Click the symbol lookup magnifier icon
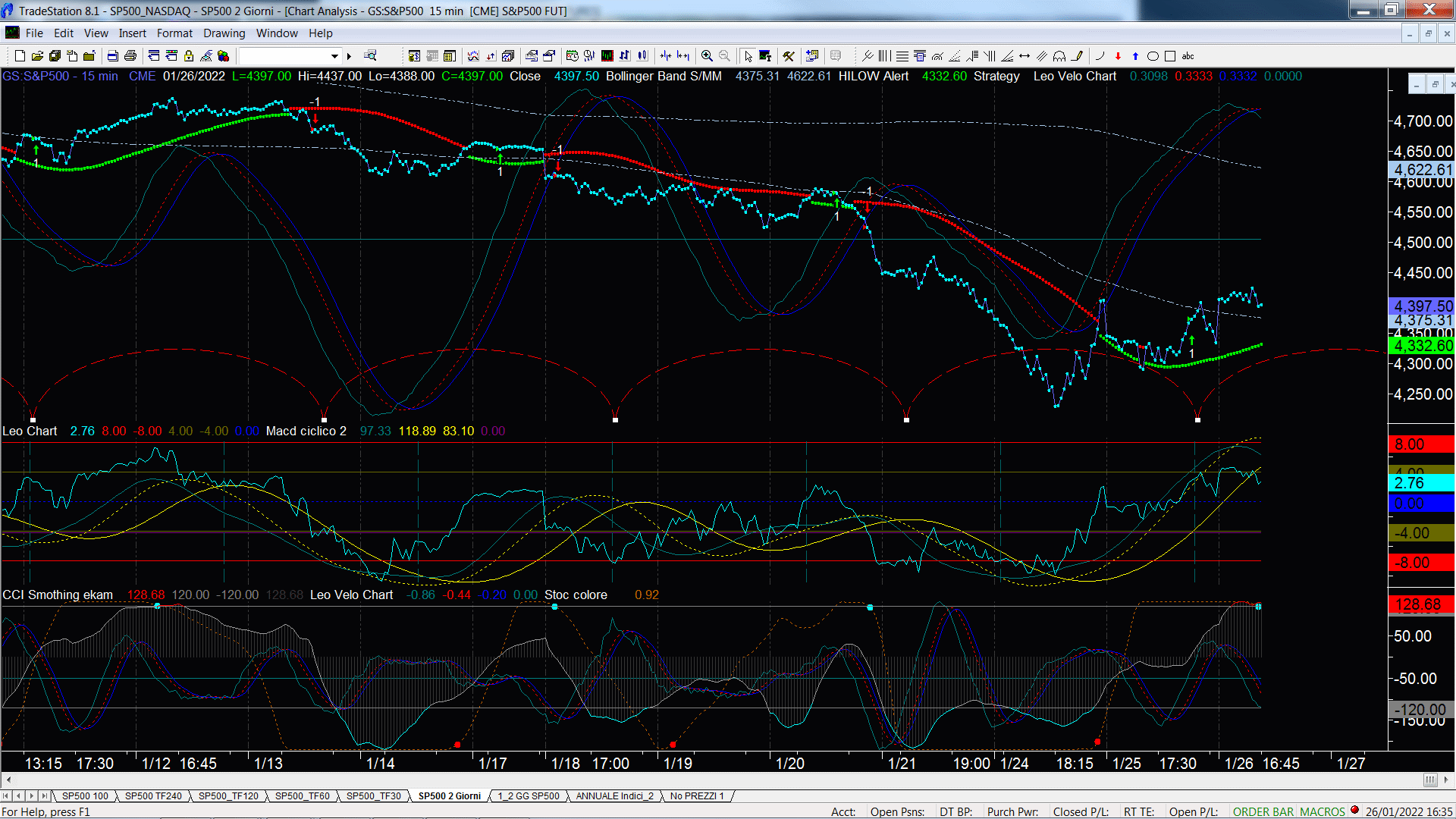The height and width of the screenshot is (819, 1456). (x=370, y=55)
